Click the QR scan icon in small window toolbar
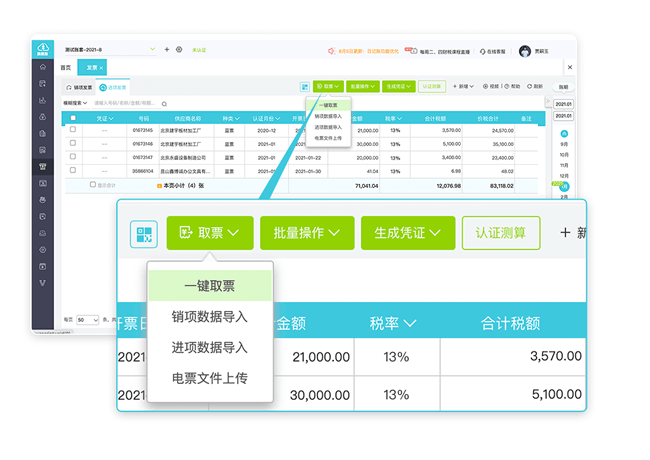Viewport: 650px width, 460px height. coord(305,87)
